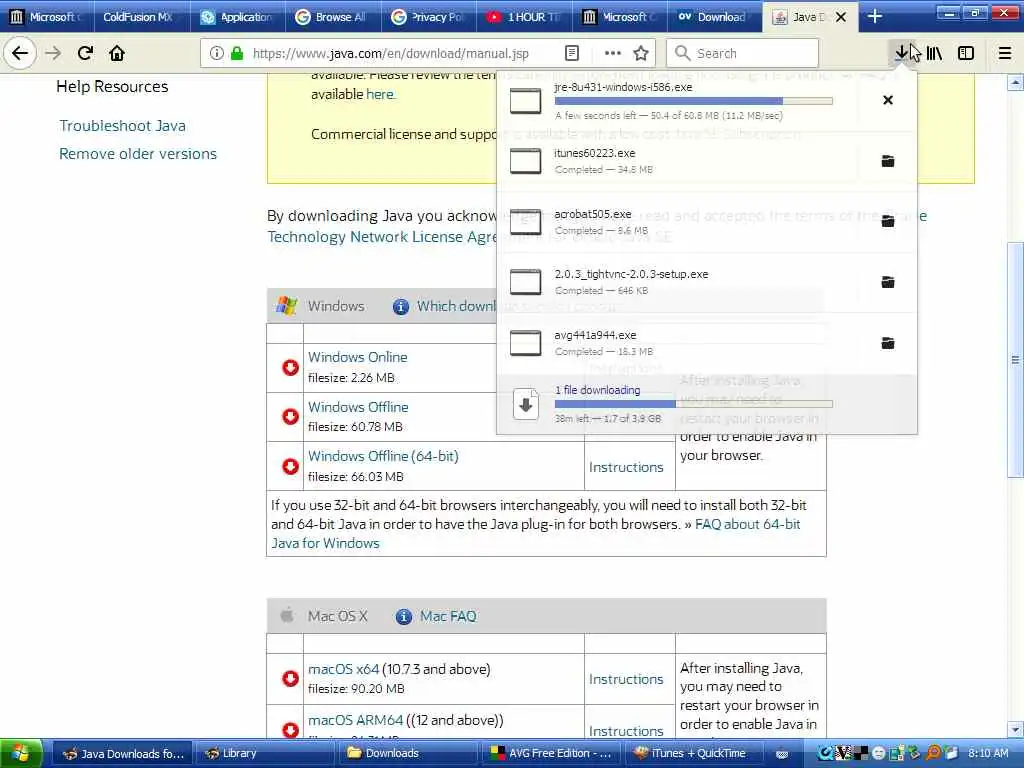1024x768 pixels.
Task: Open 2.0.3_tightvnc-2.0.3-setup.exe entry
Action: tap(679, 282)
